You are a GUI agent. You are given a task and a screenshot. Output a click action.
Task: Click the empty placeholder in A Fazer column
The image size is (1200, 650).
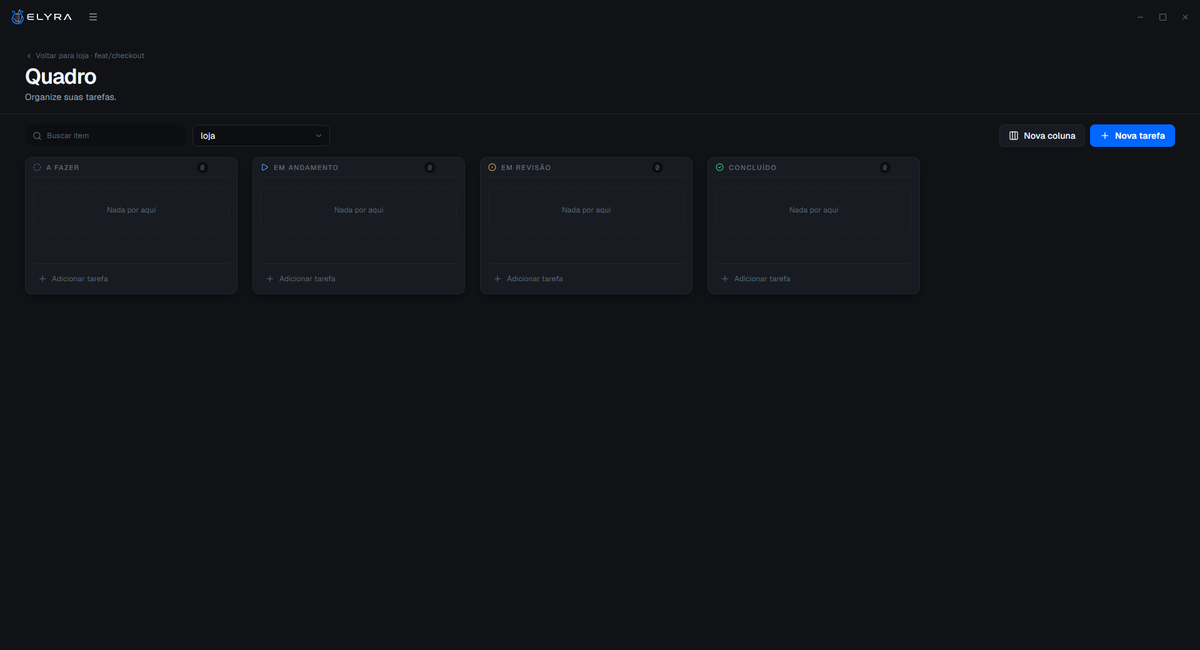tap(131, 210)
